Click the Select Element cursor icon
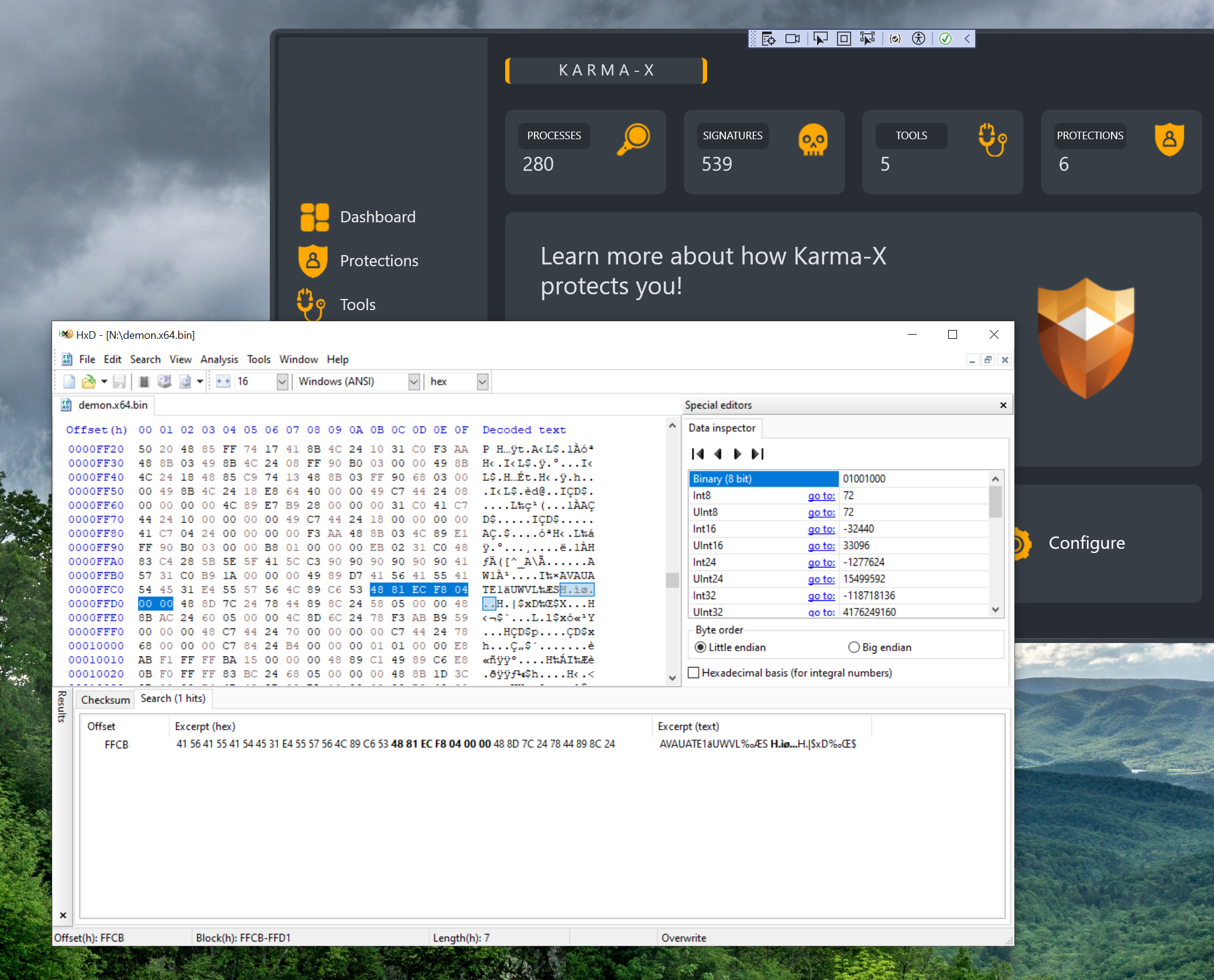The image size is (1214, 980). pos(821,39)
